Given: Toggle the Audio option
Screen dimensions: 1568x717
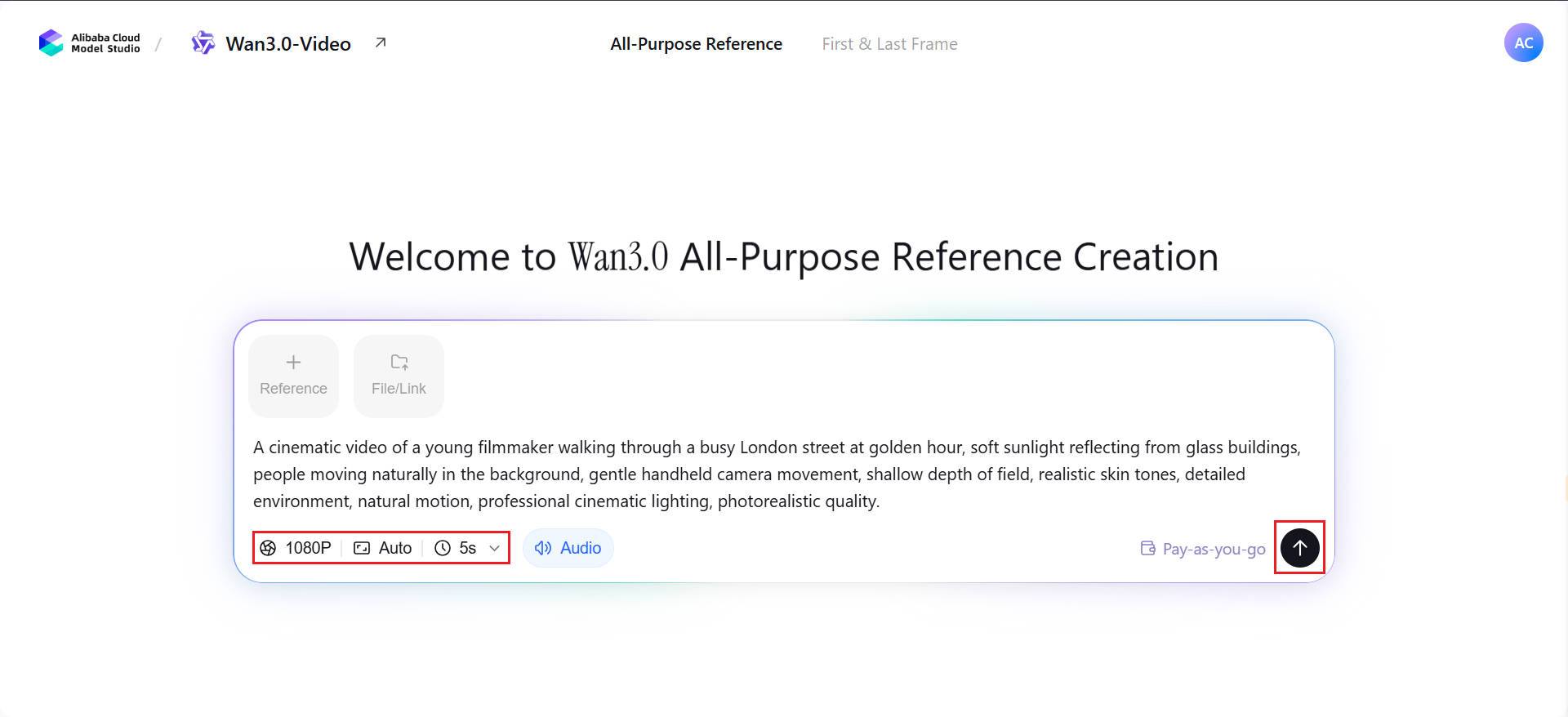Looking at the screenshot, I should point(568,548).
